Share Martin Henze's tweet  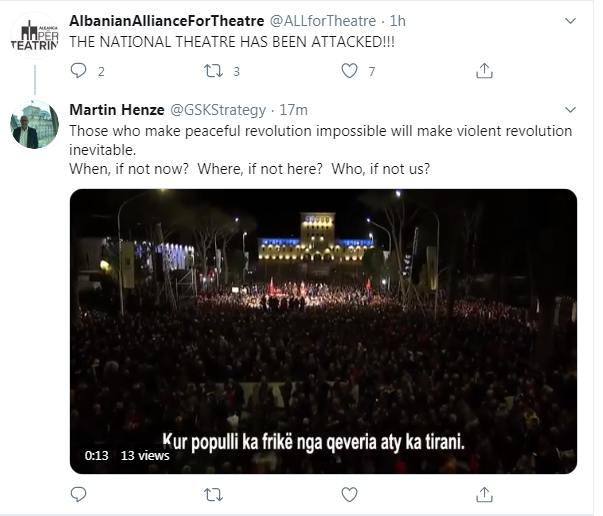(484, 495)
